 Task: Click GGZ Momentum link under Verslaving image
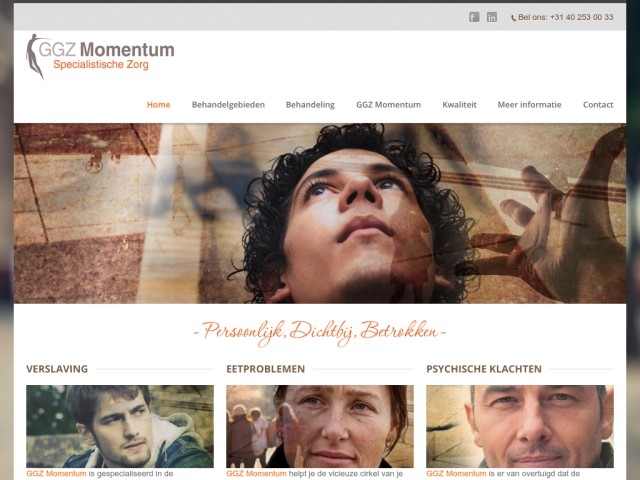click(x=56, y=474)
